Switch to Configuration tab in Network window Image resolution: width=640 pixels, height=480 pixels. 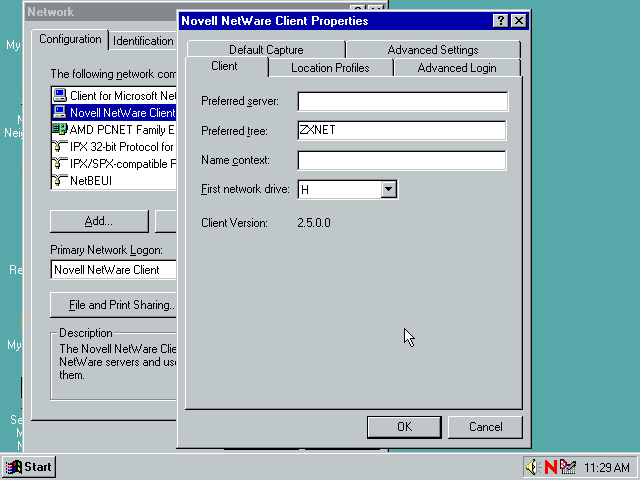tap(70, 39)
